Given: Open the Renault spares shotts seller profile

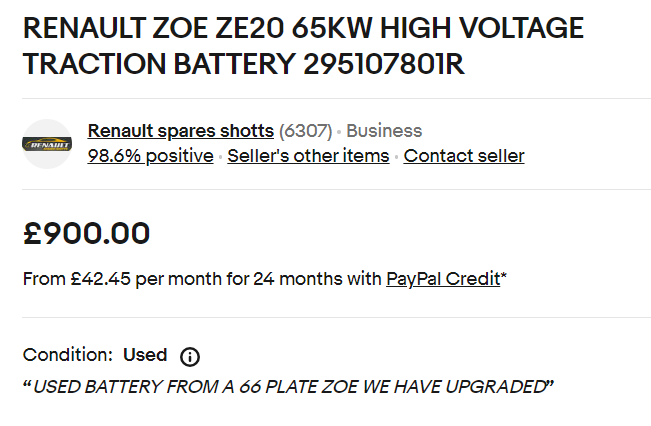Looking at the screenshot, I should [x=180, y=131].
